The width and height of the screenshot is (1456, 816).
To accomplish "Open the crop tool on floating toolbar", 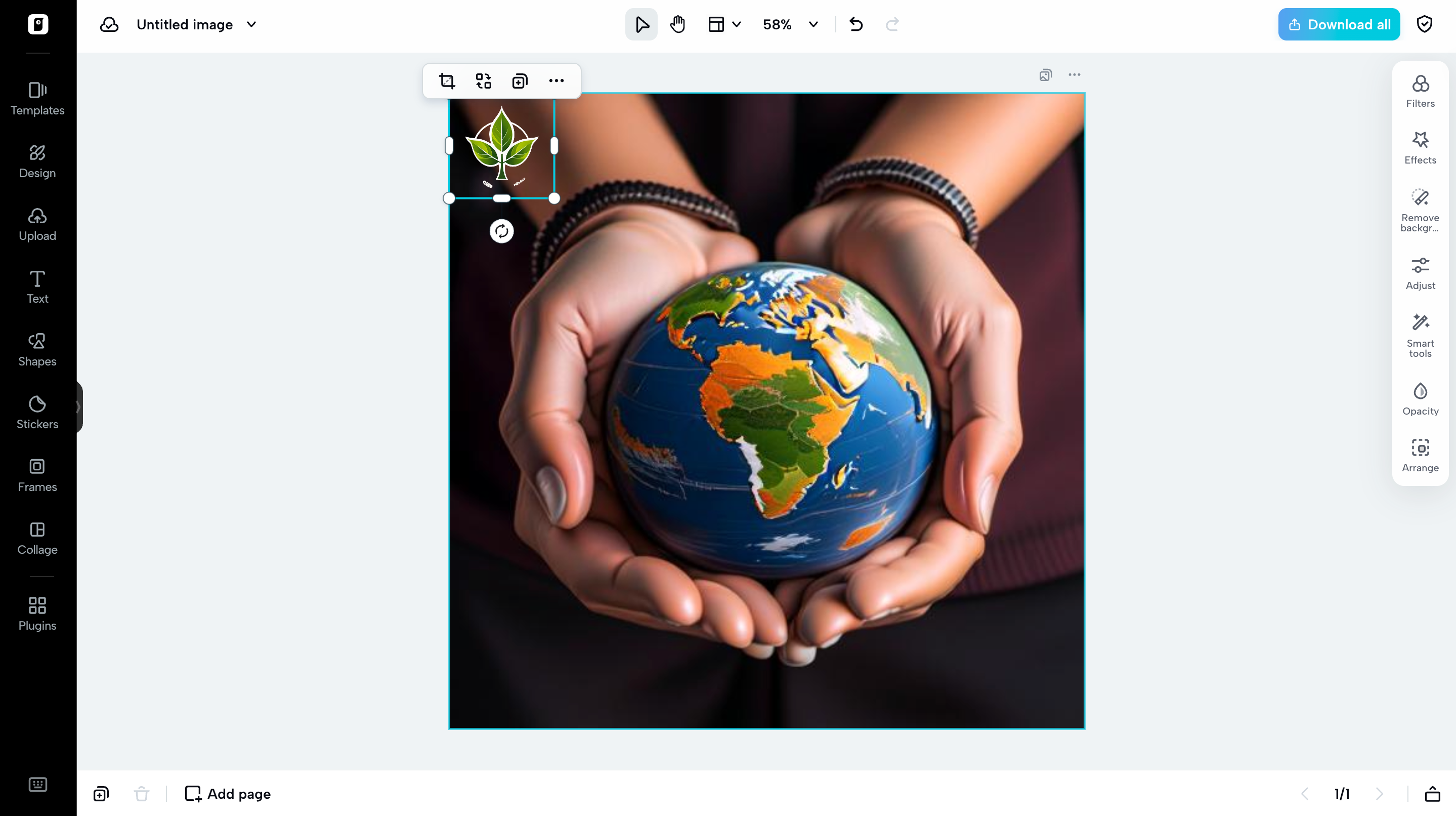I will tap(447, 81).
